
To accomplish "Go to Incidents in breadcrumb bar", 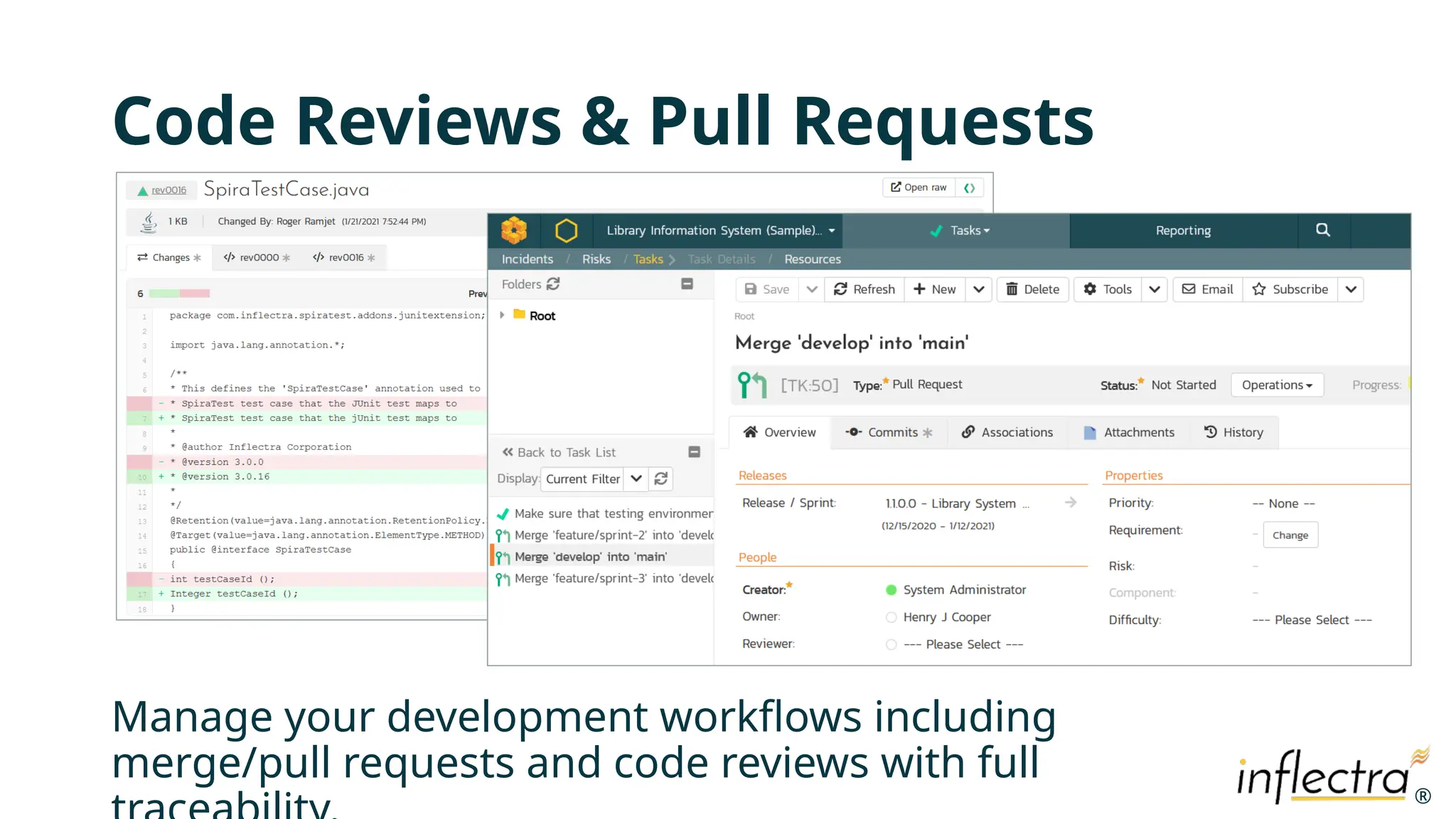I will (527, 259).
